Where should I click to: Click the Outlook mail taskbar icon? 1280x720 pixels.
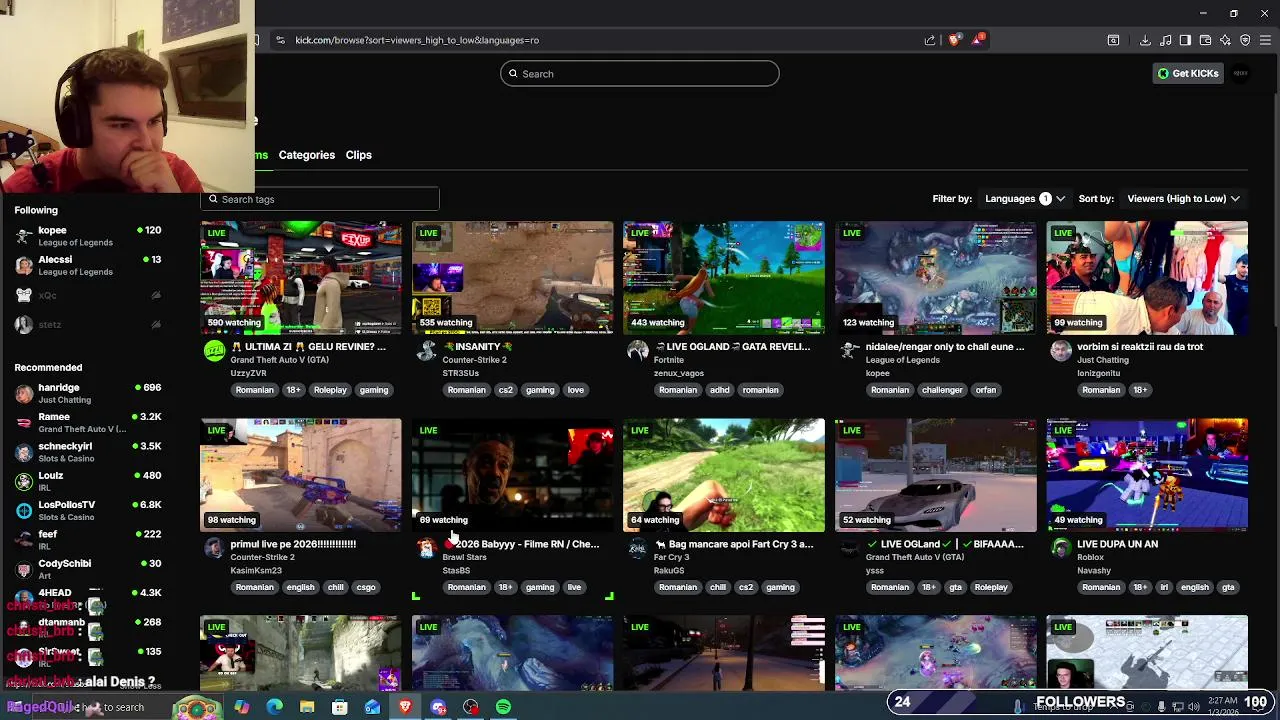[372, 707]
